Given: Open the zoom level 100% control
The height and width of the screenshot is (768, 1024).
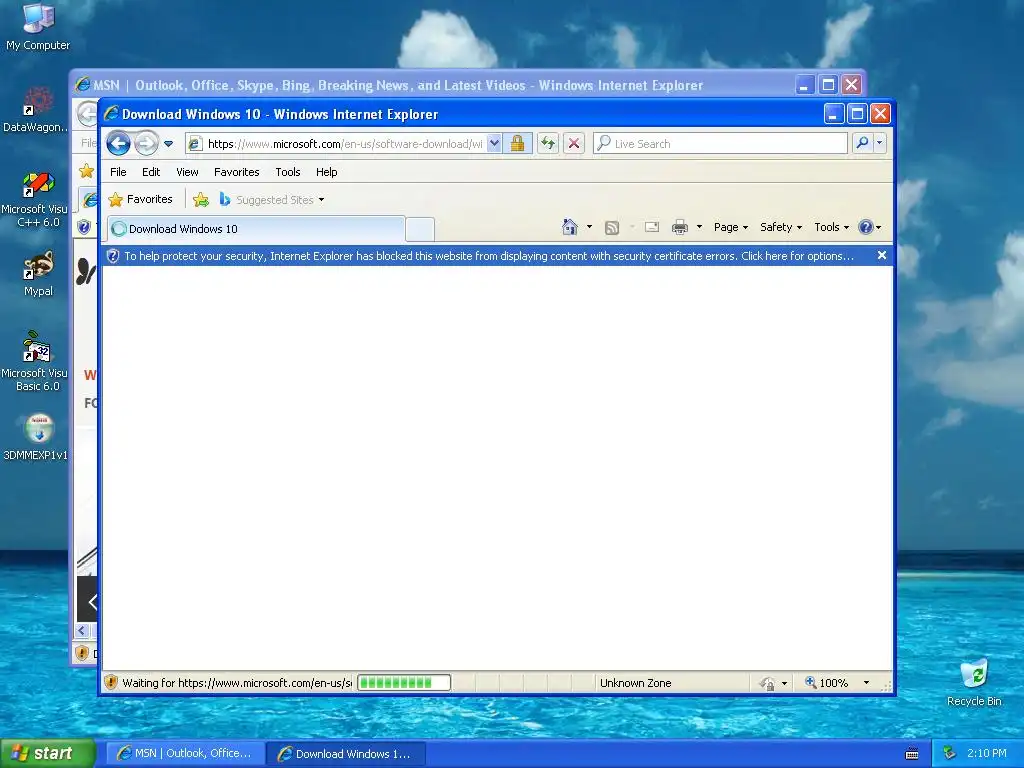Looking at the screenshot, I should coord(827,683).
